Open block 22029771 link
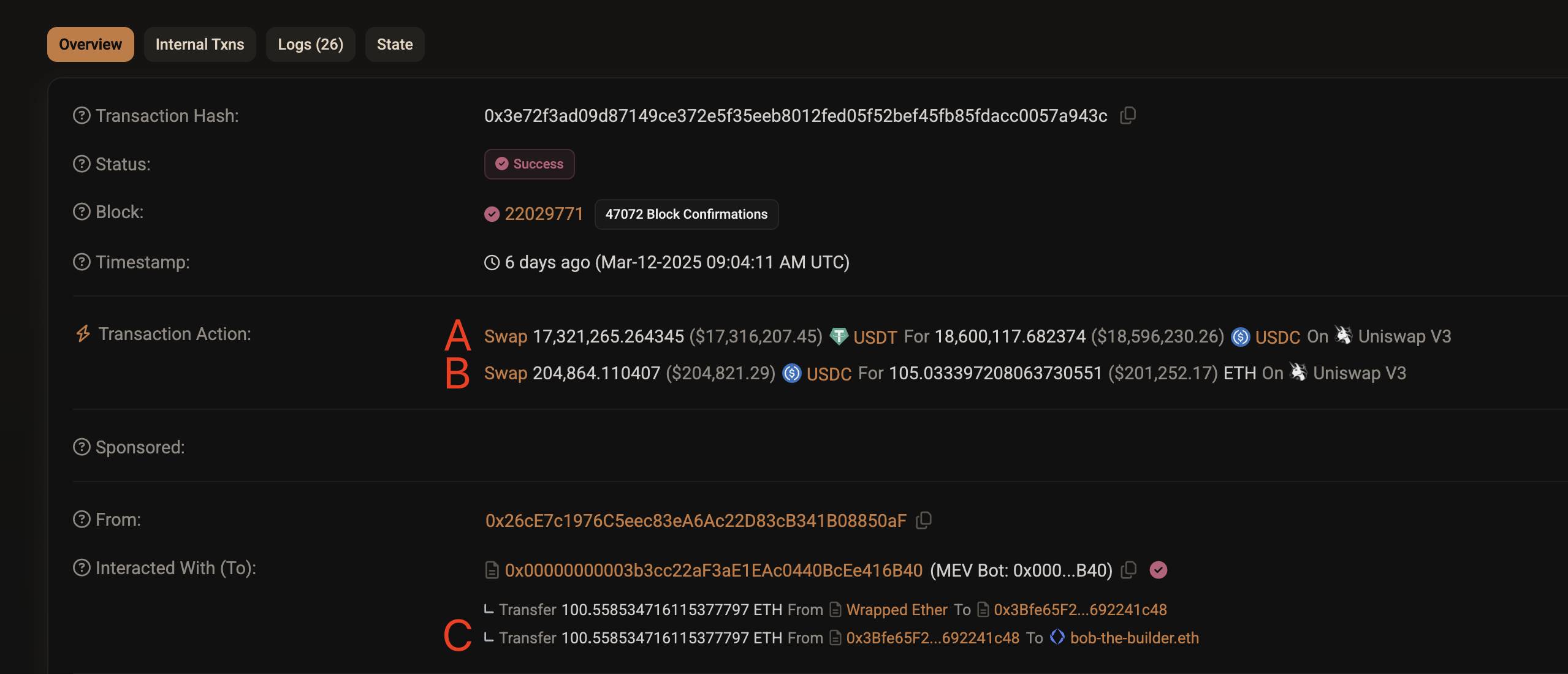Viewport: 1568px width, 674px height. coord(544,214)
